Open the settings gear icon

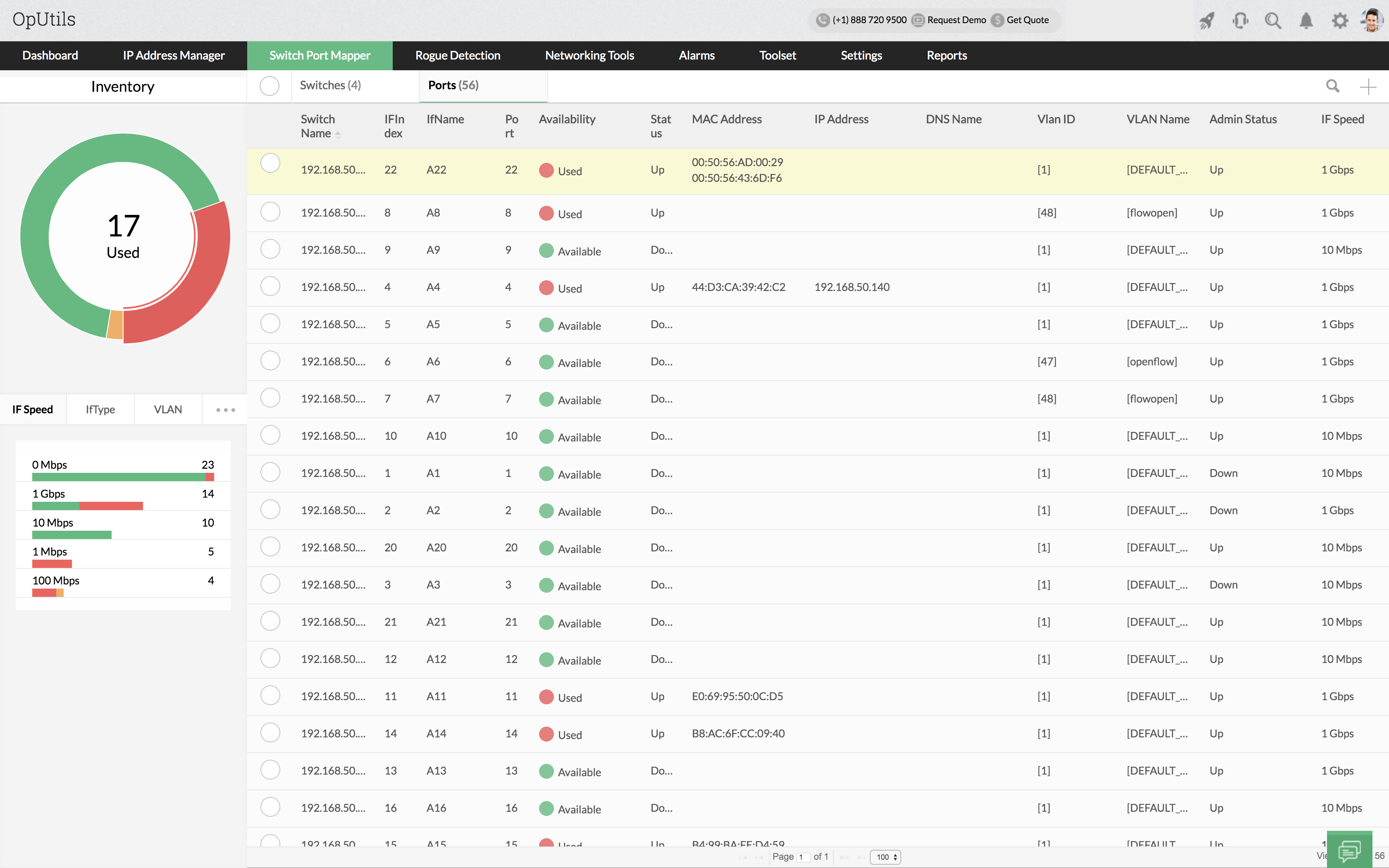tap(1340, 21)
